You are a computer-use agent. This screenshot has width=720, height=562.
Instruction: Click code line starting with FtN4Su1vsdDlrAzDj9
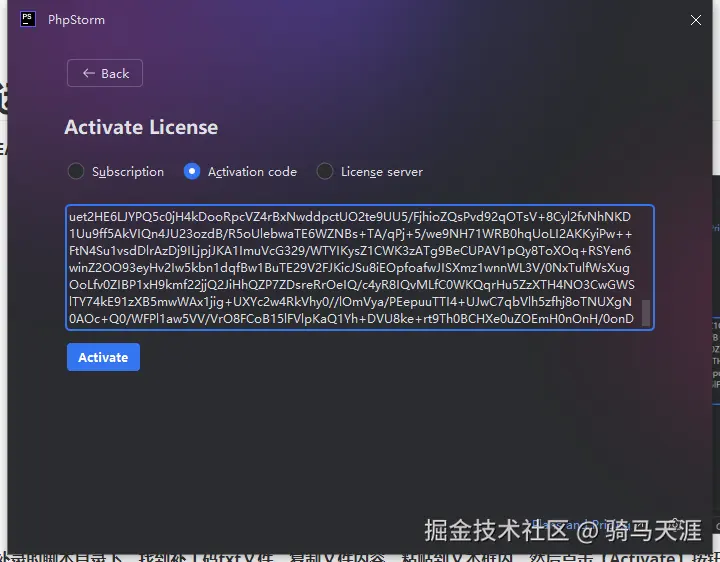[x=350, y=251]
